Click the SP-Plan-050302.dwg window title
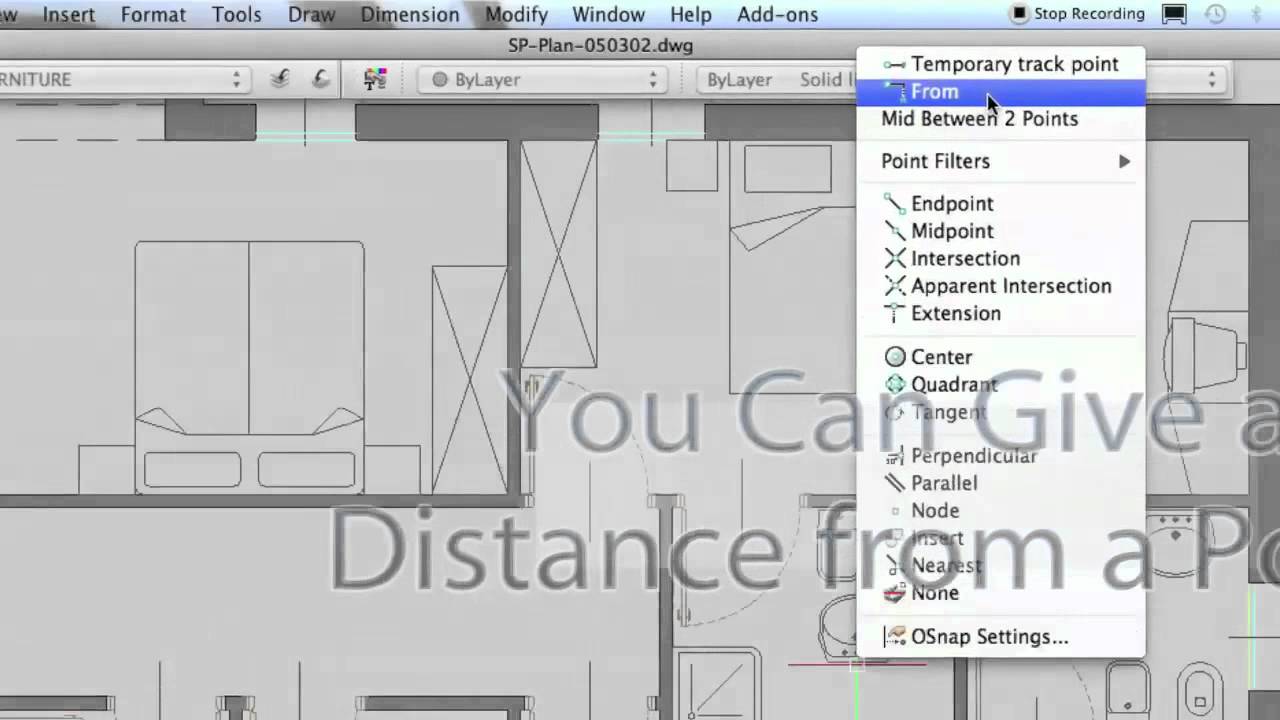Screen dimensions: 1280x720 600,45
